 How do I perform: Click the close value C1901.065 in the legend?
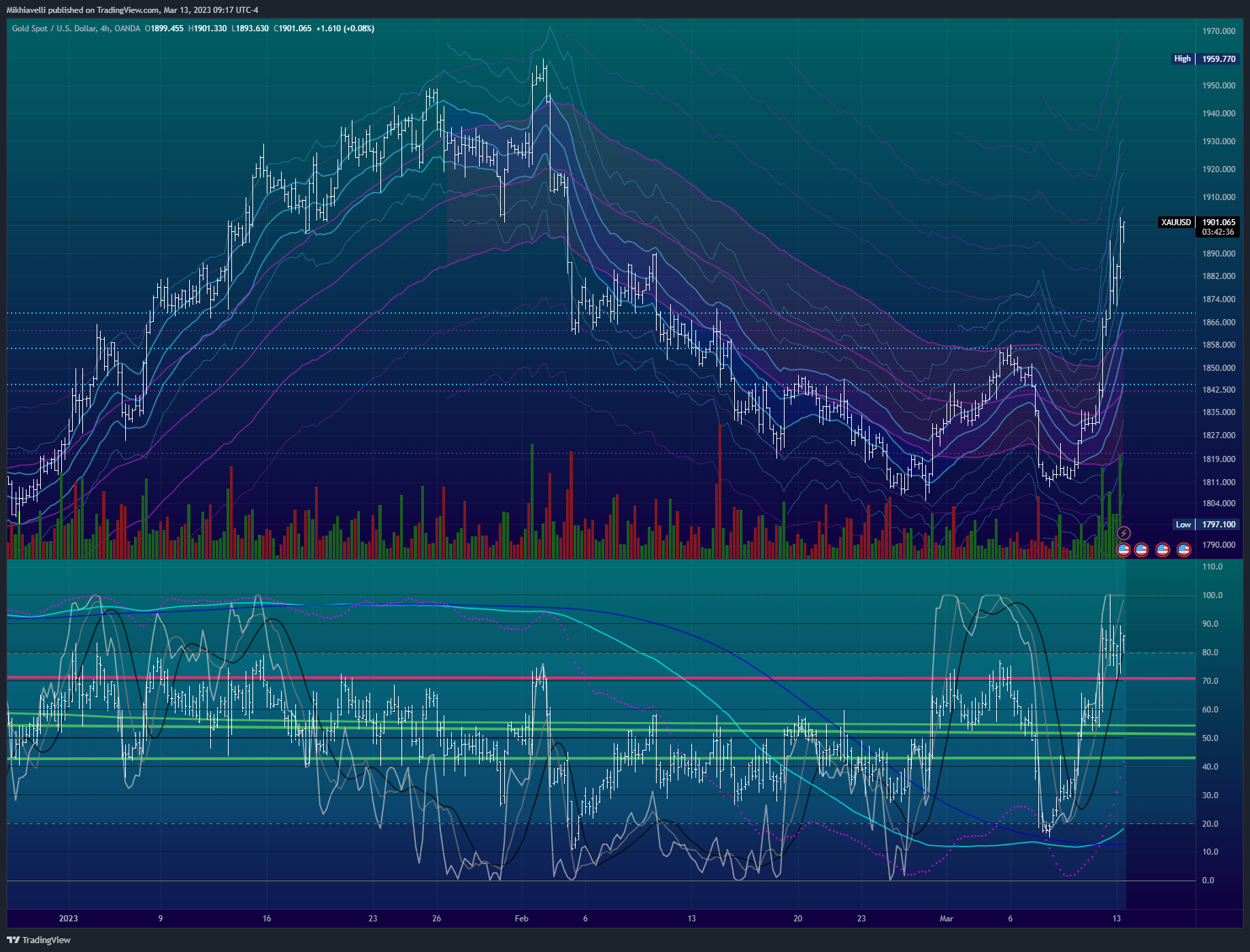point(293,29)
